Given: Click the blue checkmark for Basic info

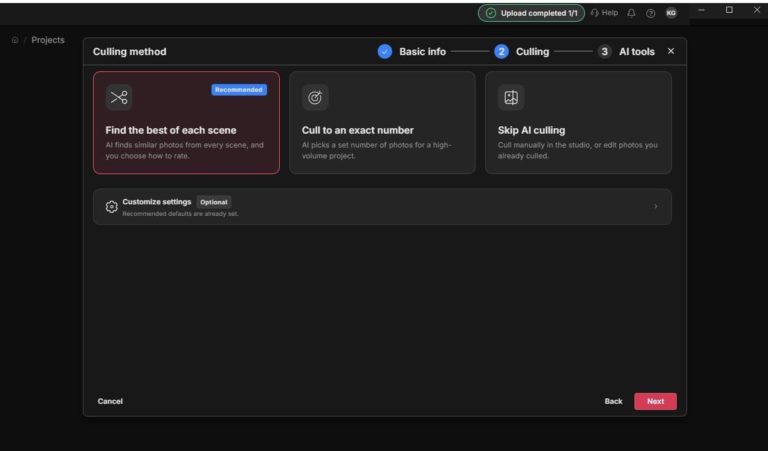Looking at the screenshot, I should (x=385, y=51).
